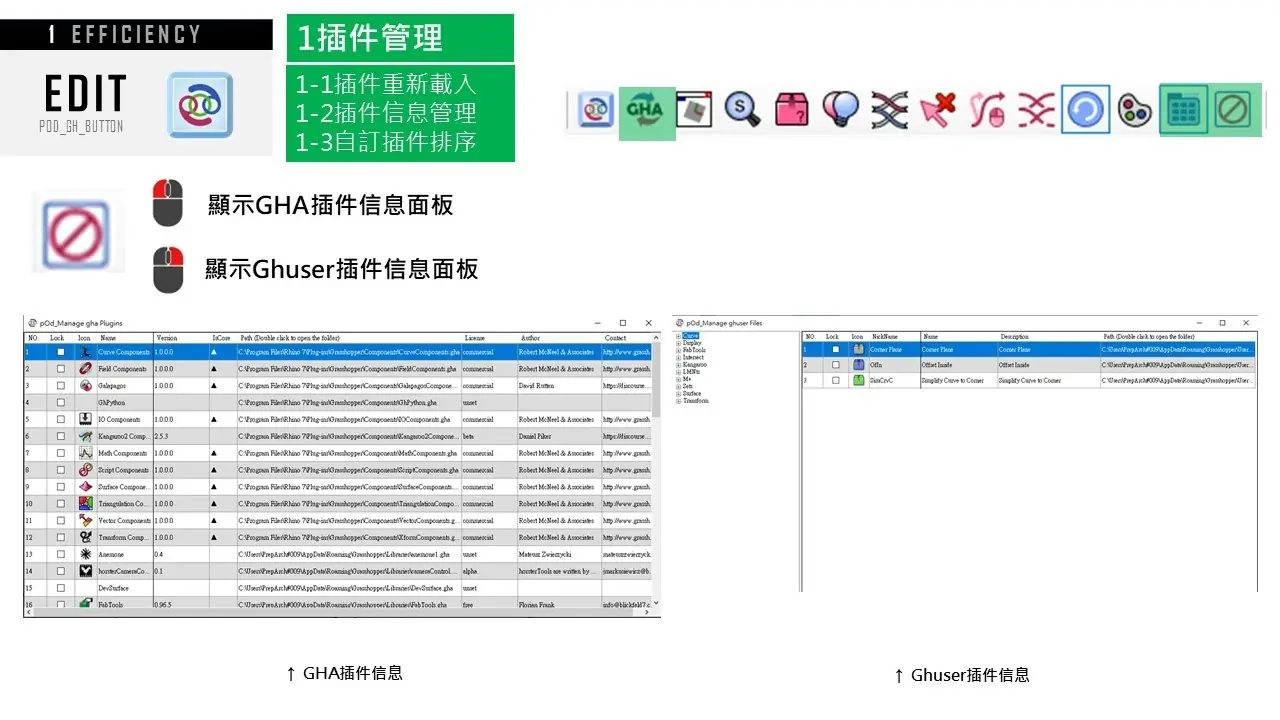Image resolution: width=1280 pixels, height=720 pixels.
Task: Click the blue circular refresh arrow icon
Action: 1085,110
